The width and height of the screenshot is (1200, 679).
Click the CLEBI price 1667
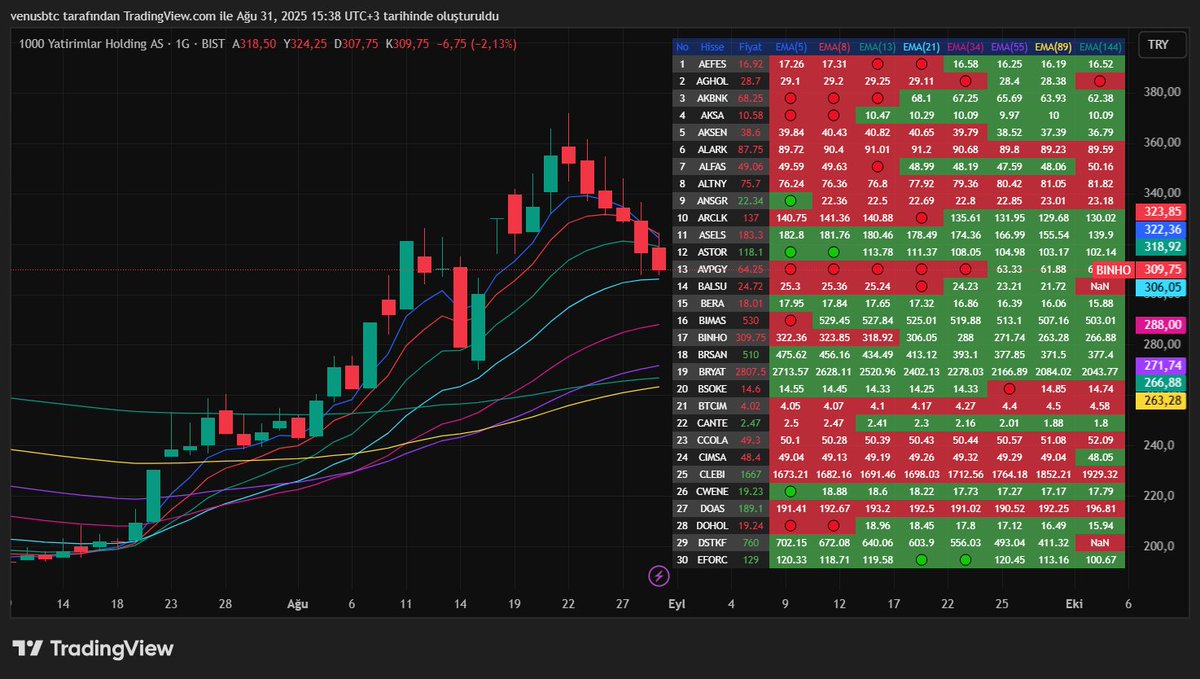coord(751,474)
